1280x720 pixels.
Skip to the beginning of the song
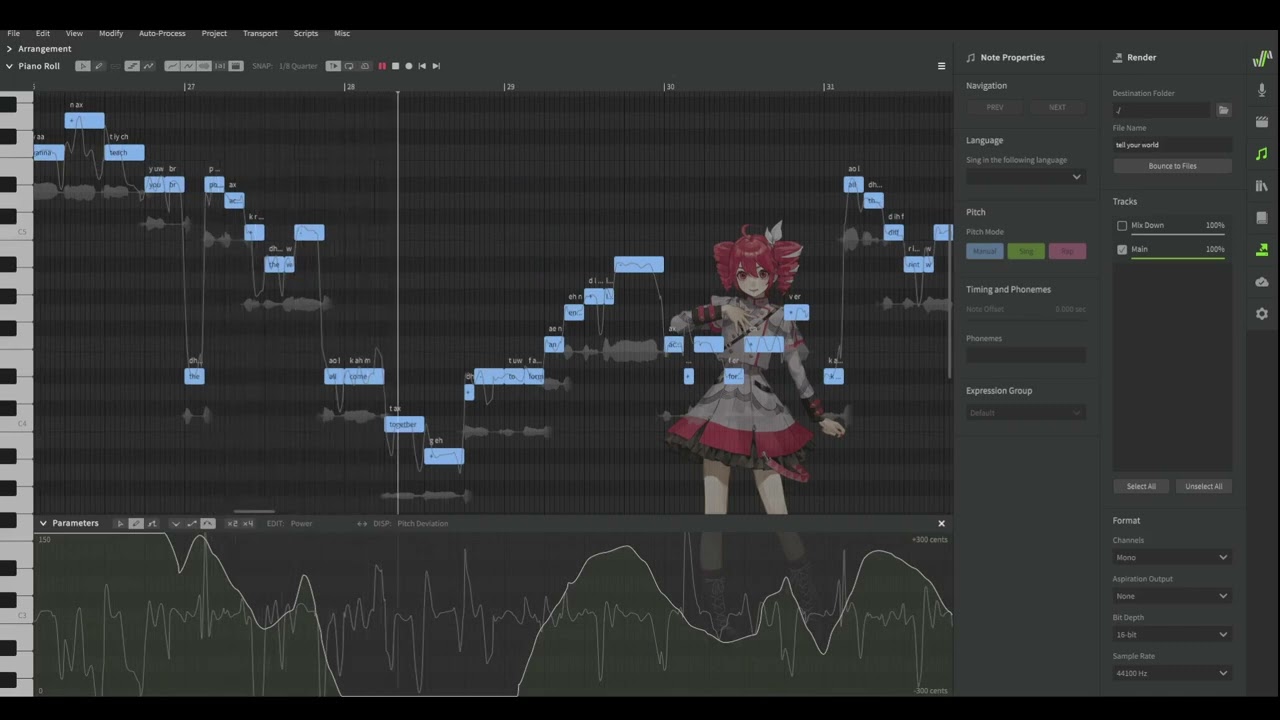(422, 66)
